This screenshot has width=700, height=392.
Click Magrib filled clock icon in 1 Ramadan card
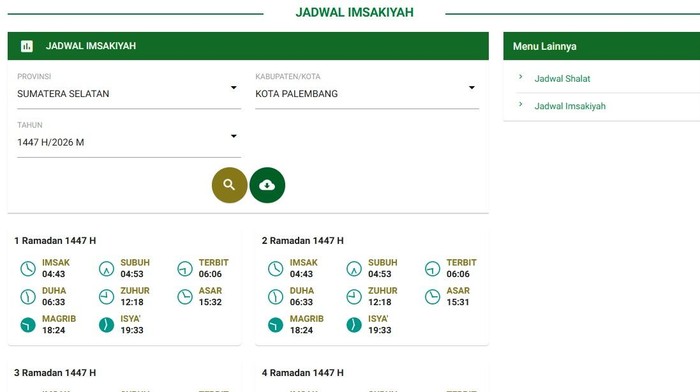tap(28, 325)
